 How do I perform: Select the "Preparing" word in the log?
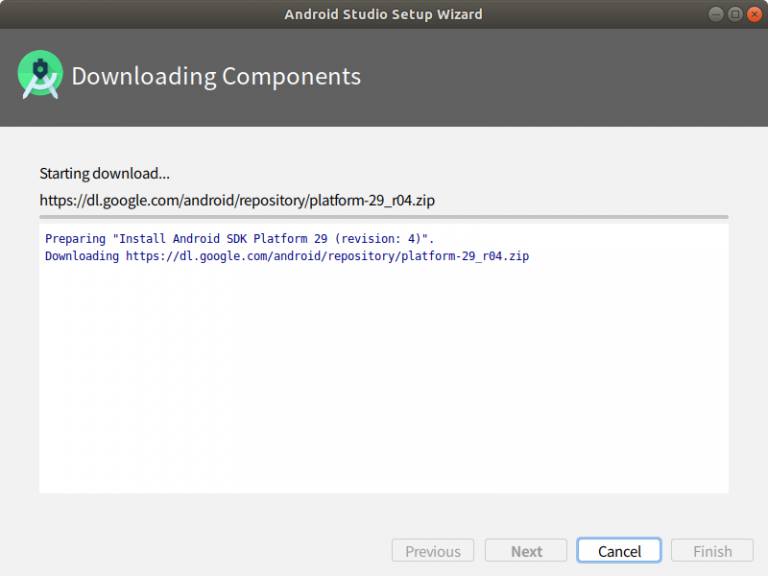point(76,238)
